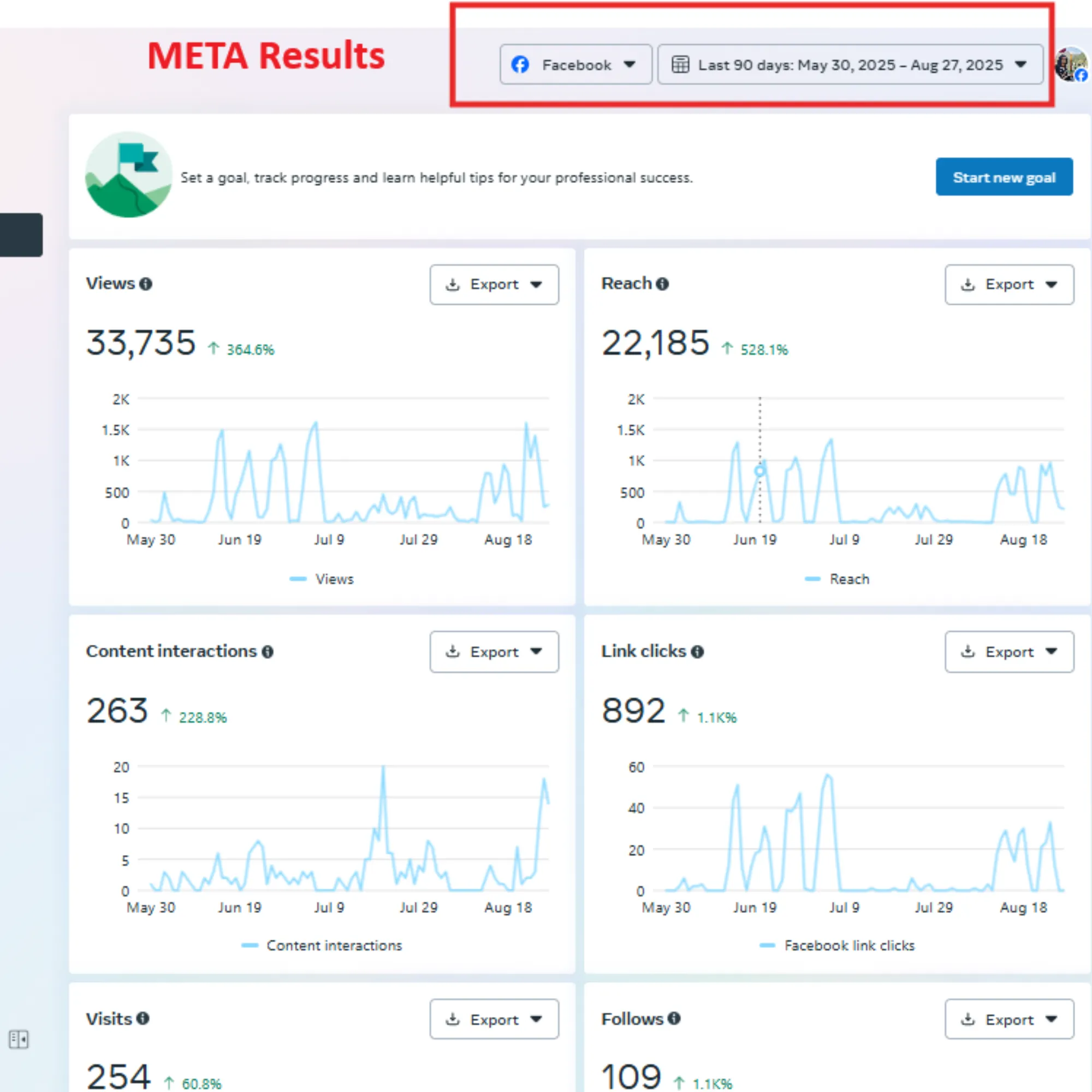
Task: Click the Visits info icon
Action: 143,1018
